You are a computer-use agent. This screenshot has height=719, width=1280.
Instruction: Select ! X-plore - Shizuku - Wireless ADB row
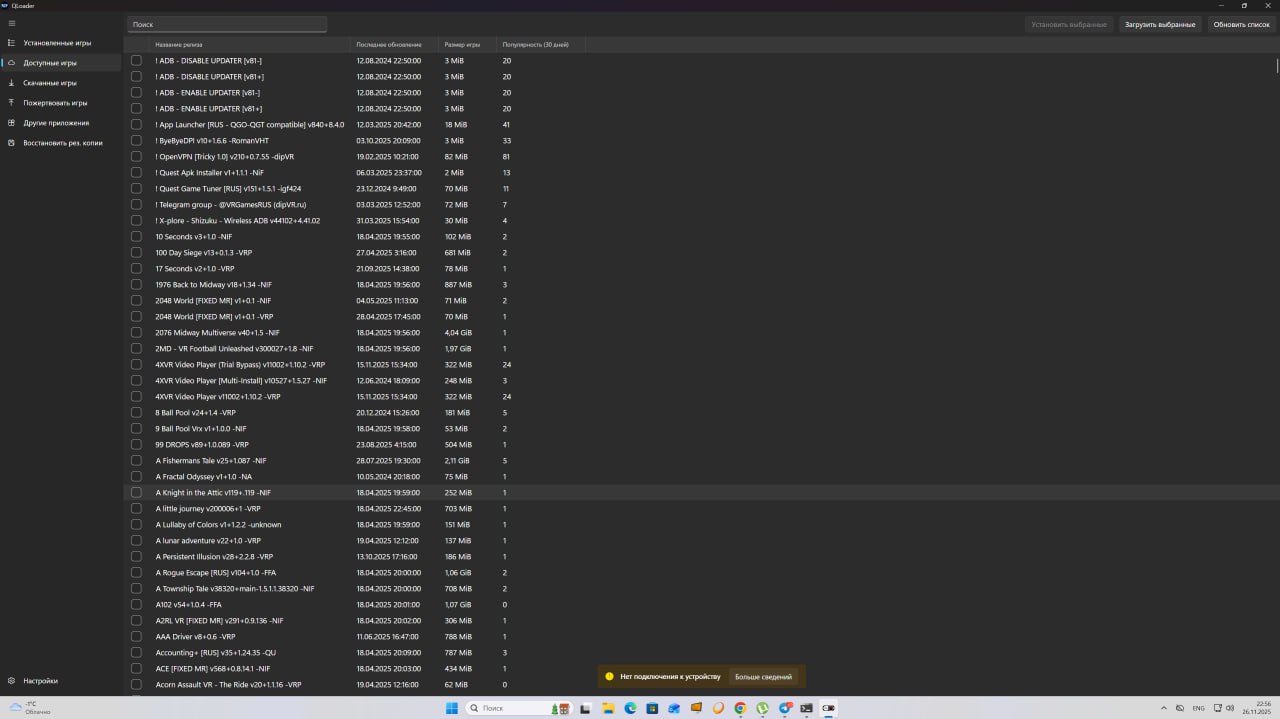tap(238, 221)
